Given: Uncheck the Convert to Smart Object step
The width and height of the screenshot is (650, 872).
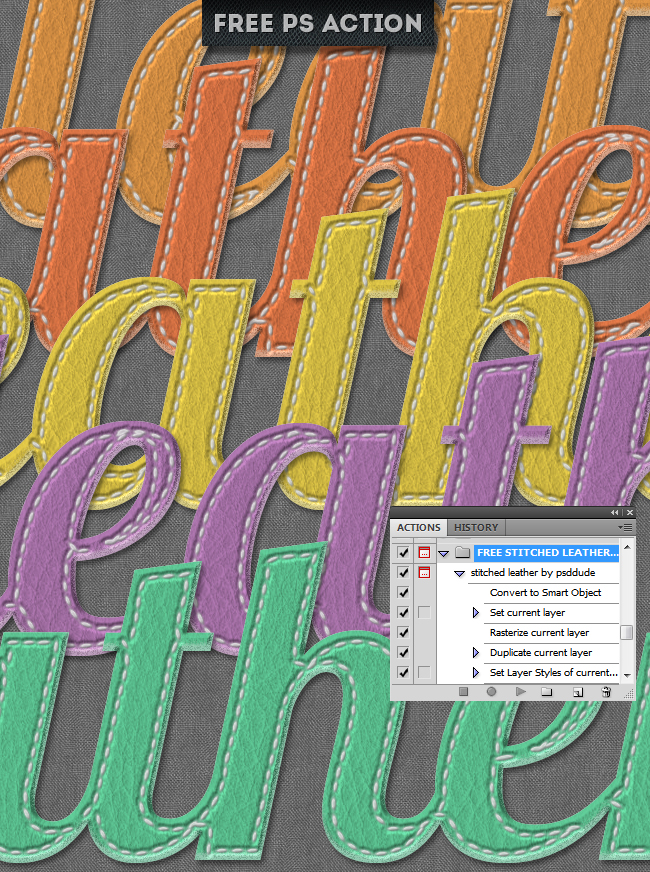Looking at the screenshot, I should pyautogui.click(x=403, y=592).
